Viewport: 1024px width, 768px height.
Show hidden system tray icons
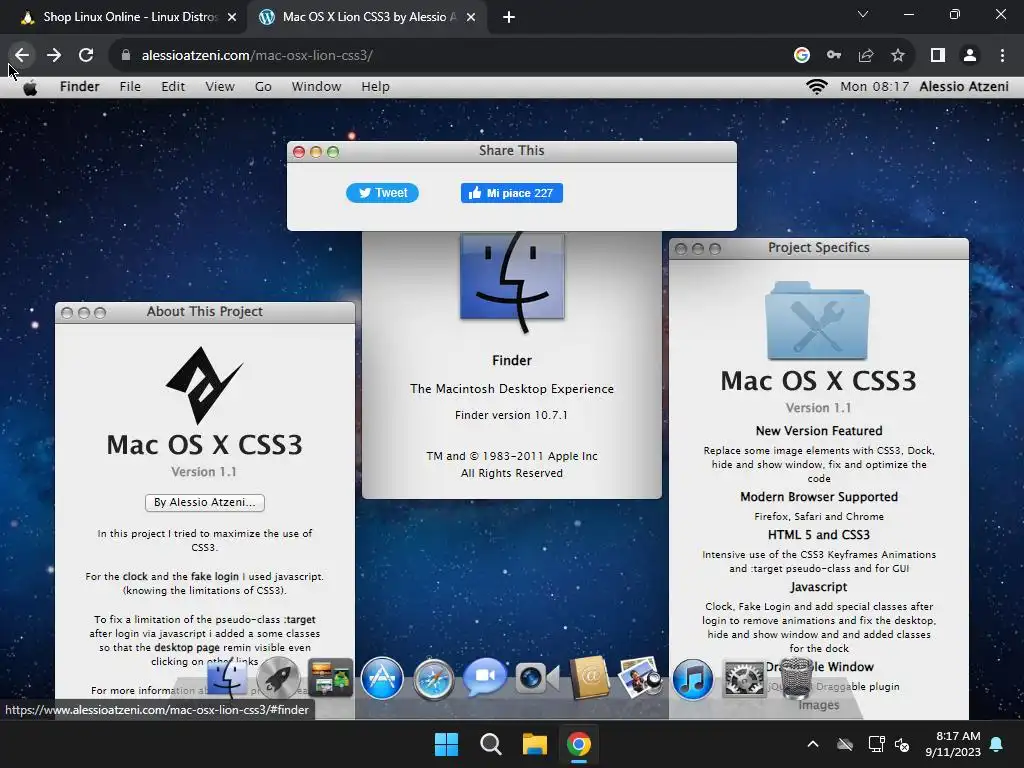[x=813, y=744]
